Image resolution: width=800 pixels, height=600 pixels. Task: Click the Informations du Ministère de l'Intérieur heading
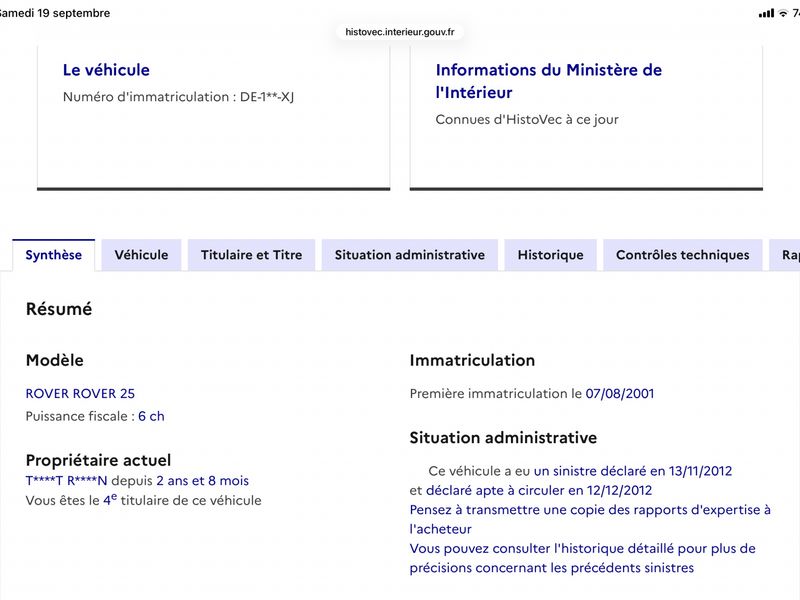click(548, 81)
